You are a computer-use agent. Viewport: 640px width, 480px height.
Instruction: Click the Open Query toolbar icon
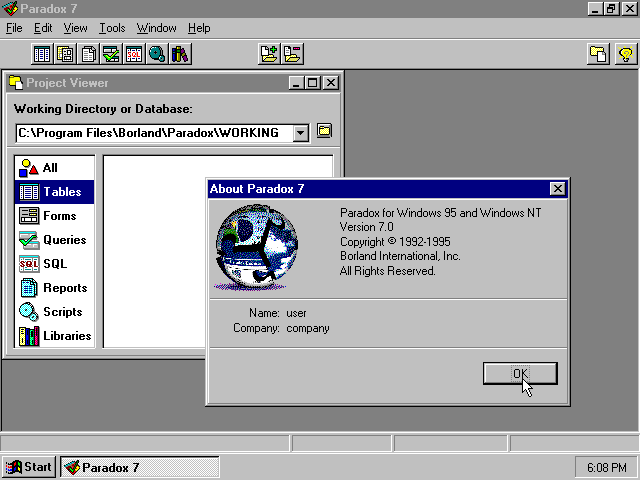click(x=111, y=54)
